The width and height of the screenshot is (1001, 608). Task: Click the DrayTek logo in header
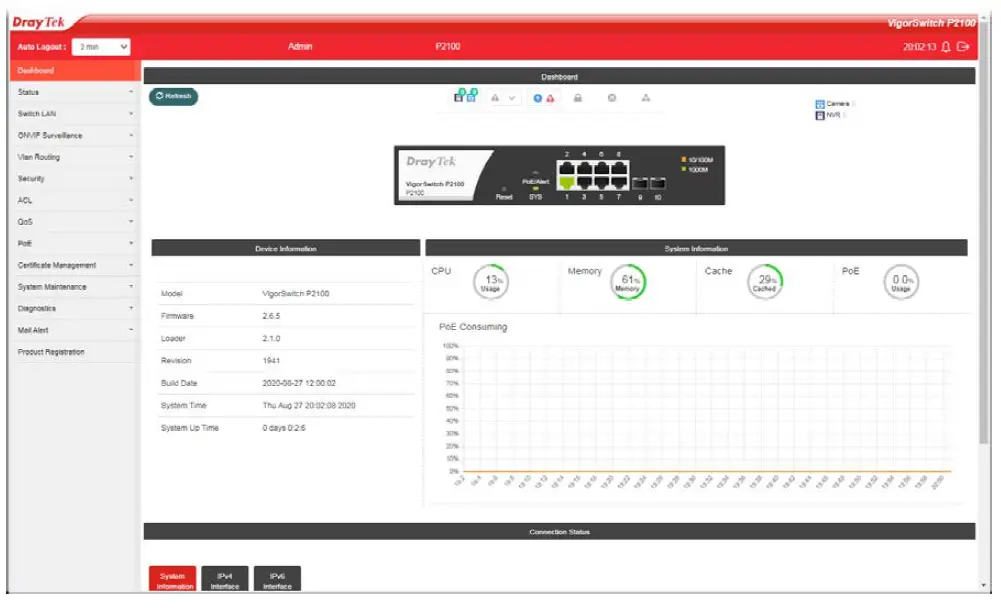pos(39,22)
